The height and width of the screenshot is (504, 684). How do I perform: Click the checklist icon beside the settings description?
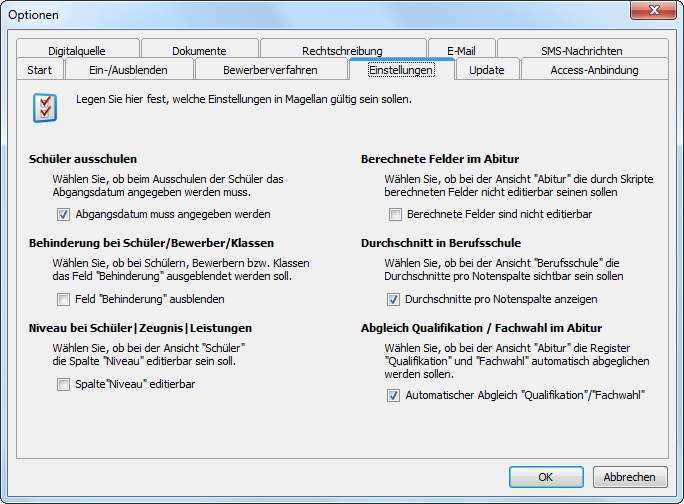click(45, 108)
